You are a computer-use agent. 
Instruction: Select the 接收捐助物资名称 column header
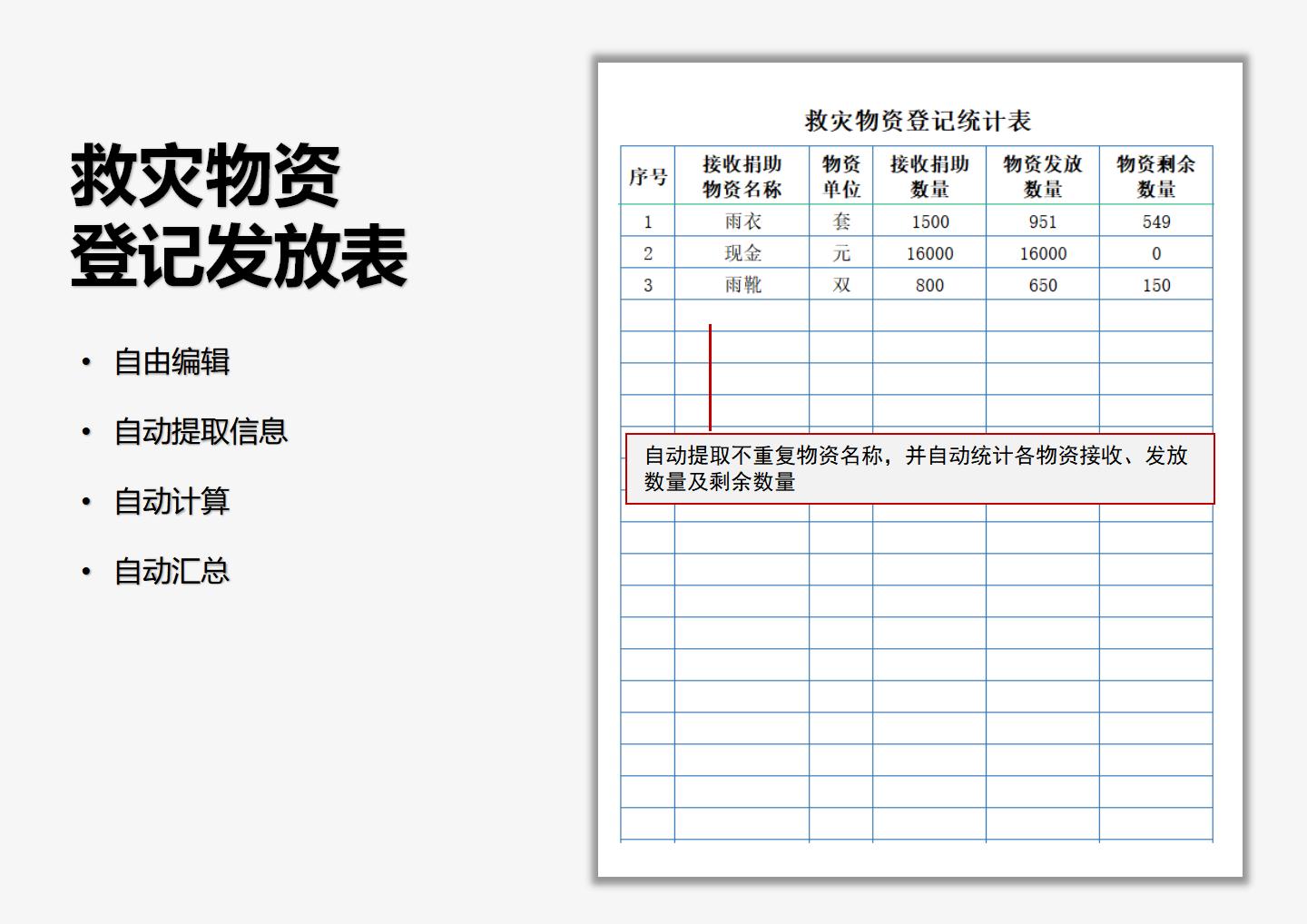(742, 176)
